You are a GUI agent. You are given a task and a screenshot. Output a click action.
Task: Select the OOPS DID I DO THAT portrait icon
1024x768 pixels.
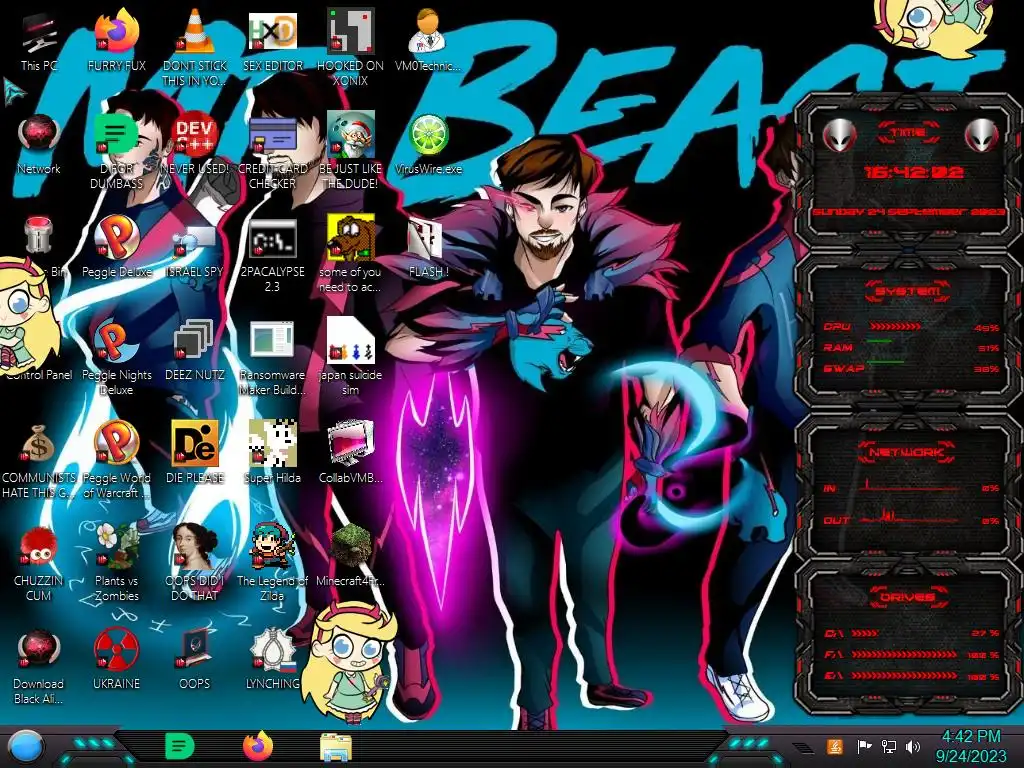(x=195, y=563)
